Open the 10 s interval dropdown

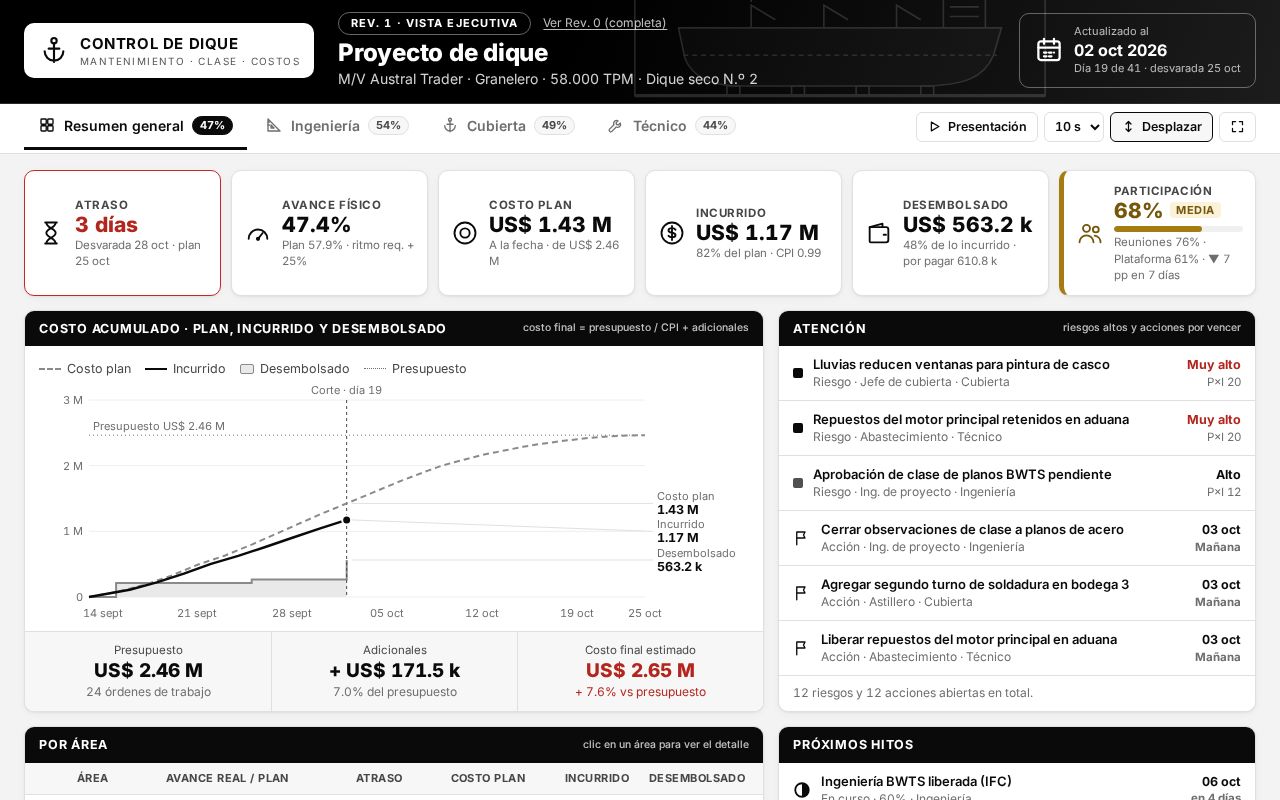tap(1074, 127)
